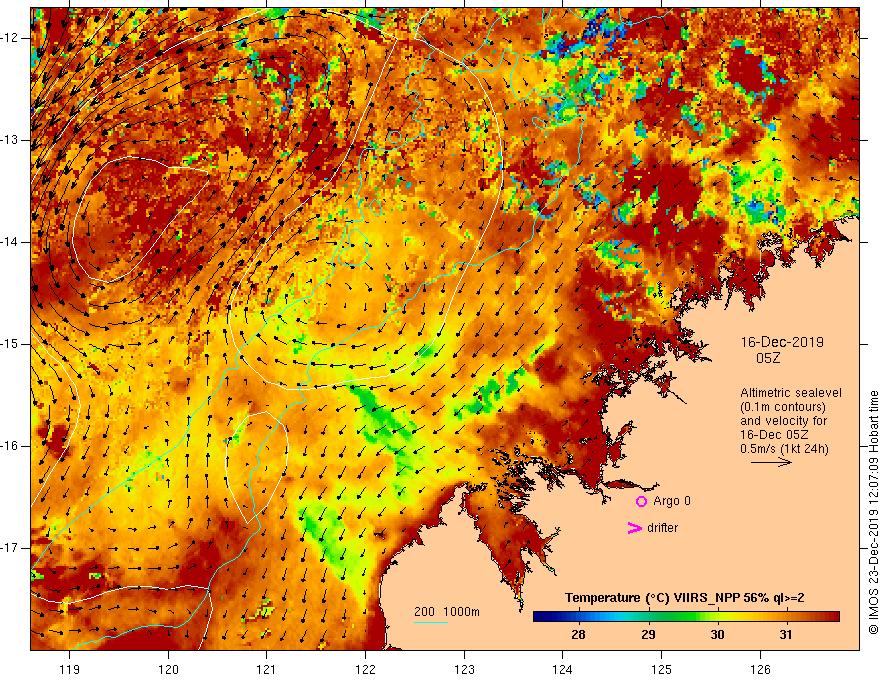
Task: Click the 30 tick on temperature scale
Action: coord(717,635)
